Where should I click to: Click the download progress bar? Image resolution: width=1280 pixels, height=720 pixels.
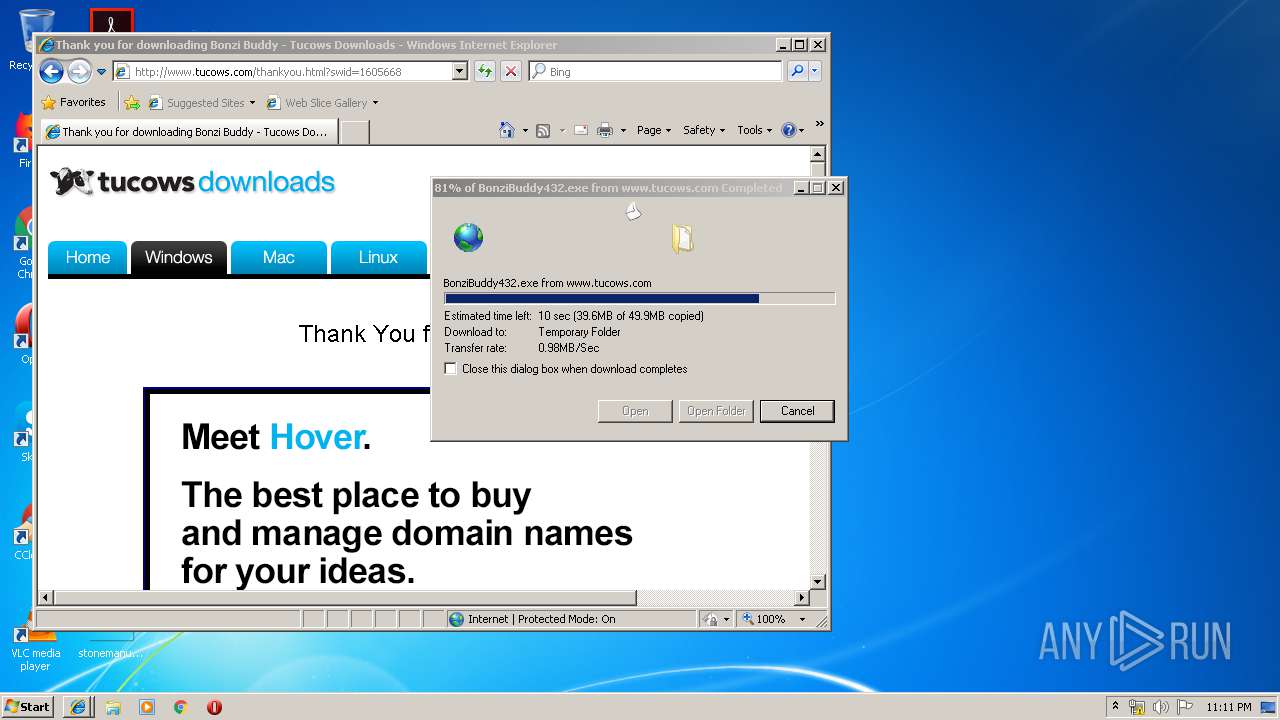(639, 298)
